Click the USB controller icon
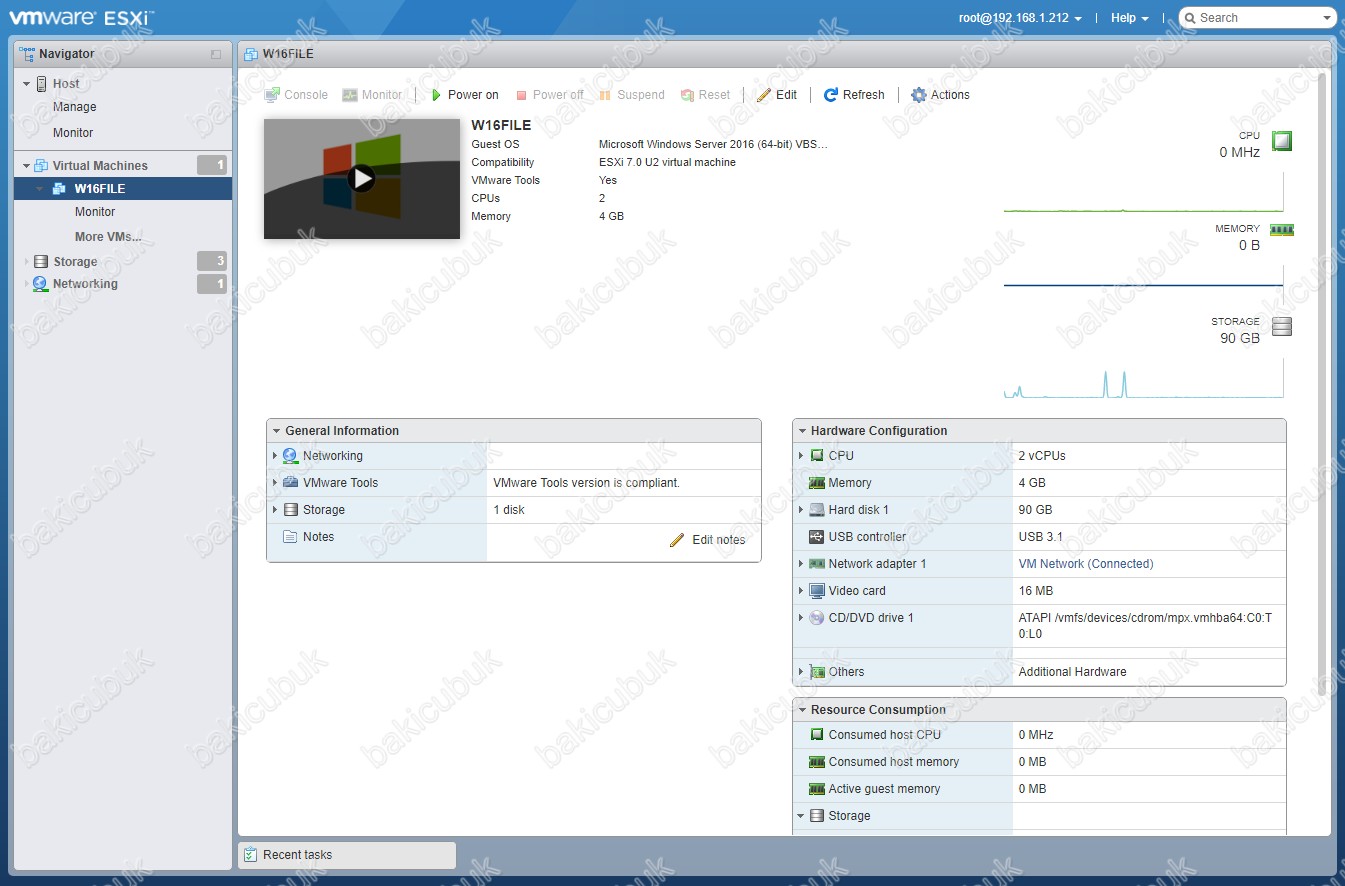This screenshot has height=886, width=1345. (817, 537)
